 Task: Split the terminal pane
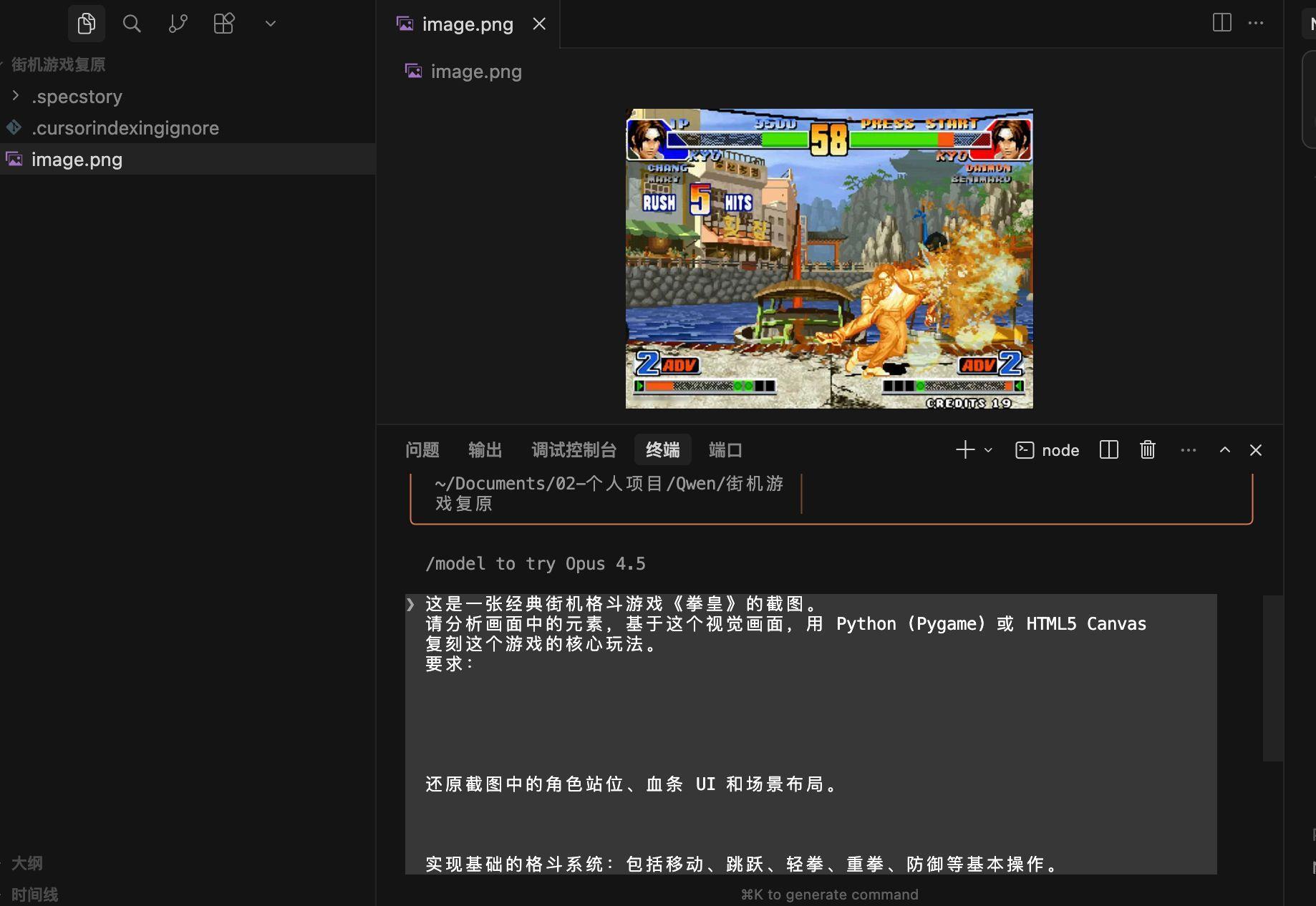pyautogui.click(x=1108, y=450)
